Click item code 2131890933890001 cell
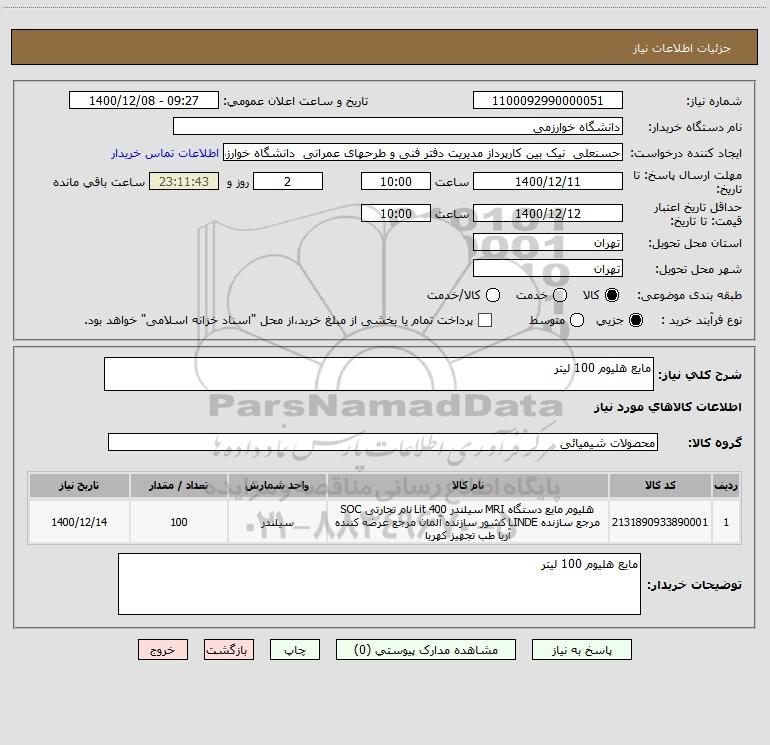The image size is (770, 745). coord(660,522)
